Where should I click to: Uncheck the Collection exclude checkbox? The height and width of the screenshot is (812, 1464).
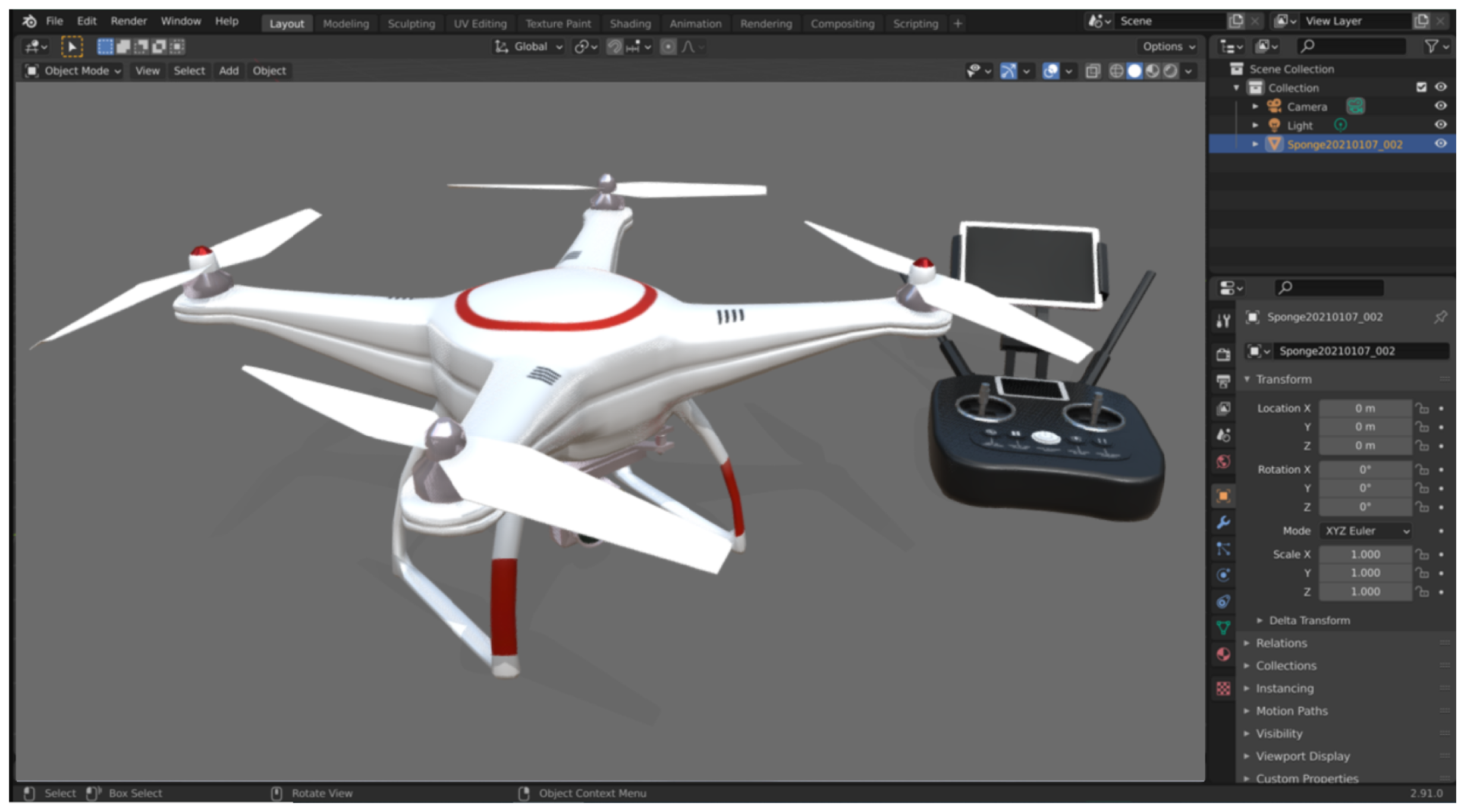click(x=1421, y=87)
